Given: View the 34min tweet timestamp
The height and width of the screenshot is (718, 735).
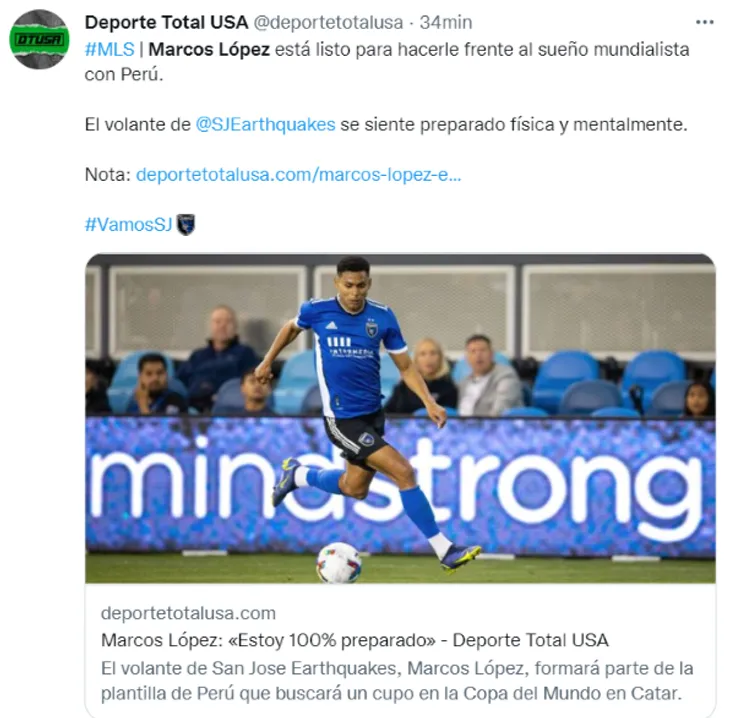Looking at the screenshot, I should tap(446, 22).
